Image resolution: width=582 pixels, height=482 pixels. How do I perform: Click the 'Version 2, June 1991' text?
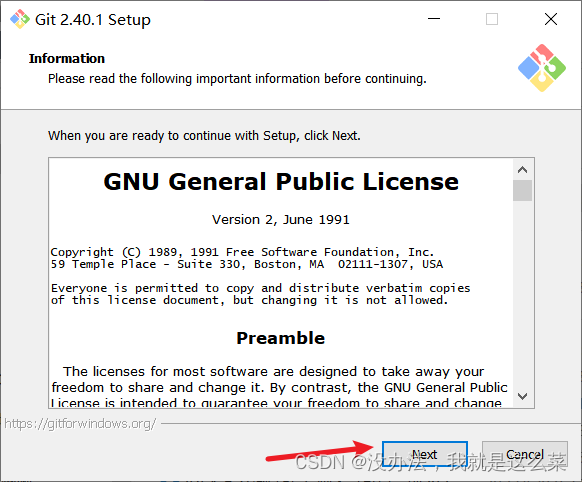pyautogui.click(x=281, y=220)
